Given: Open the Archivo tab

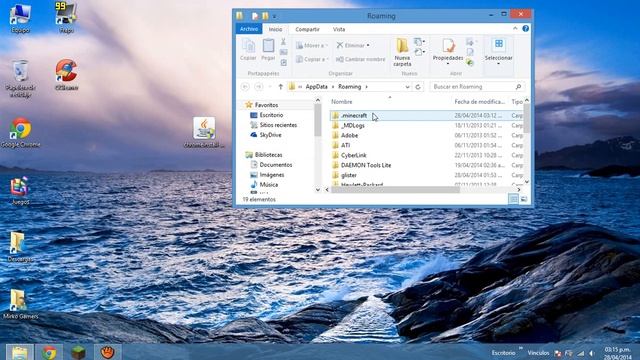Looking at the screenshot, I should (249, 29).
